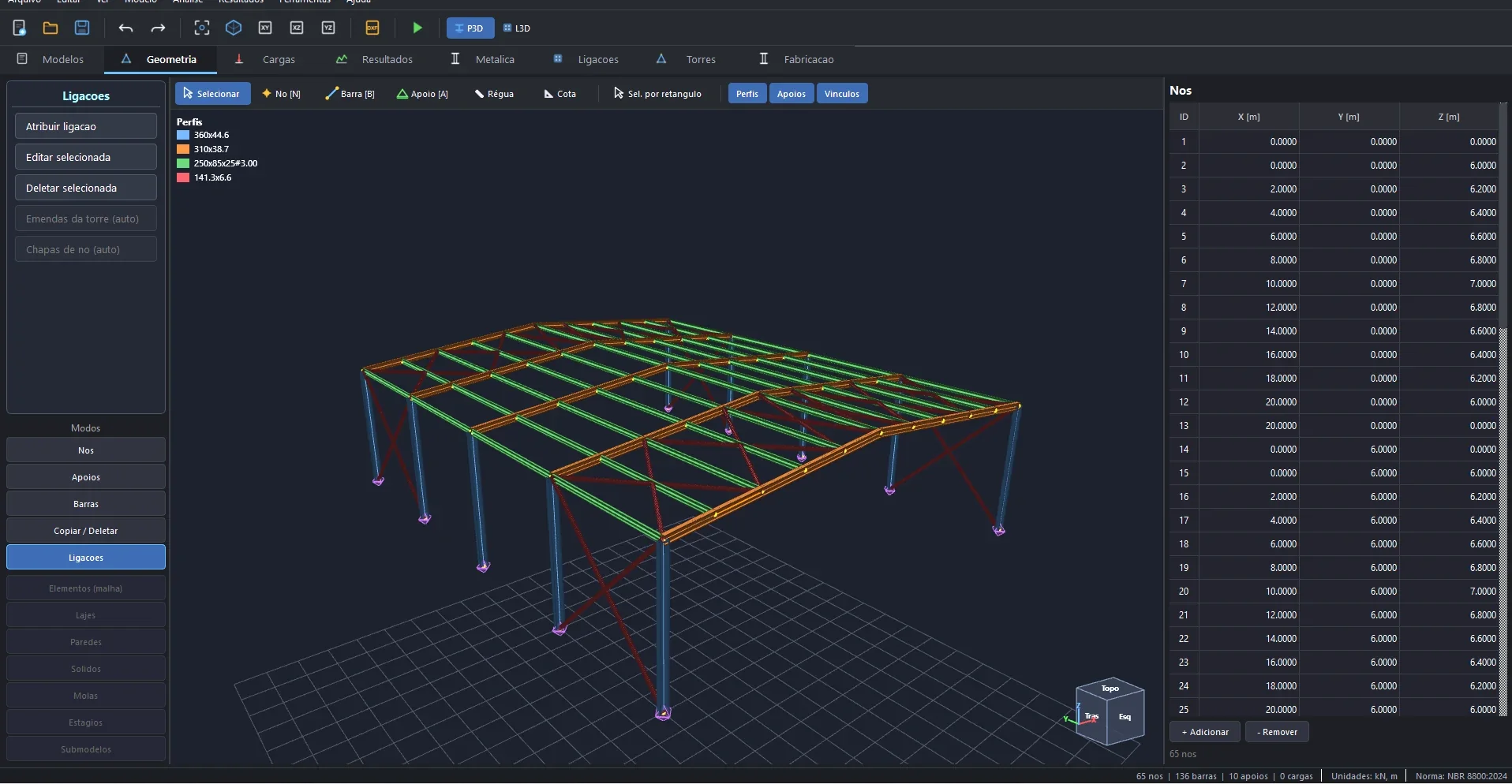Select the Barras mode
This screenshot has height=784, width=1512.
(86, 504)
